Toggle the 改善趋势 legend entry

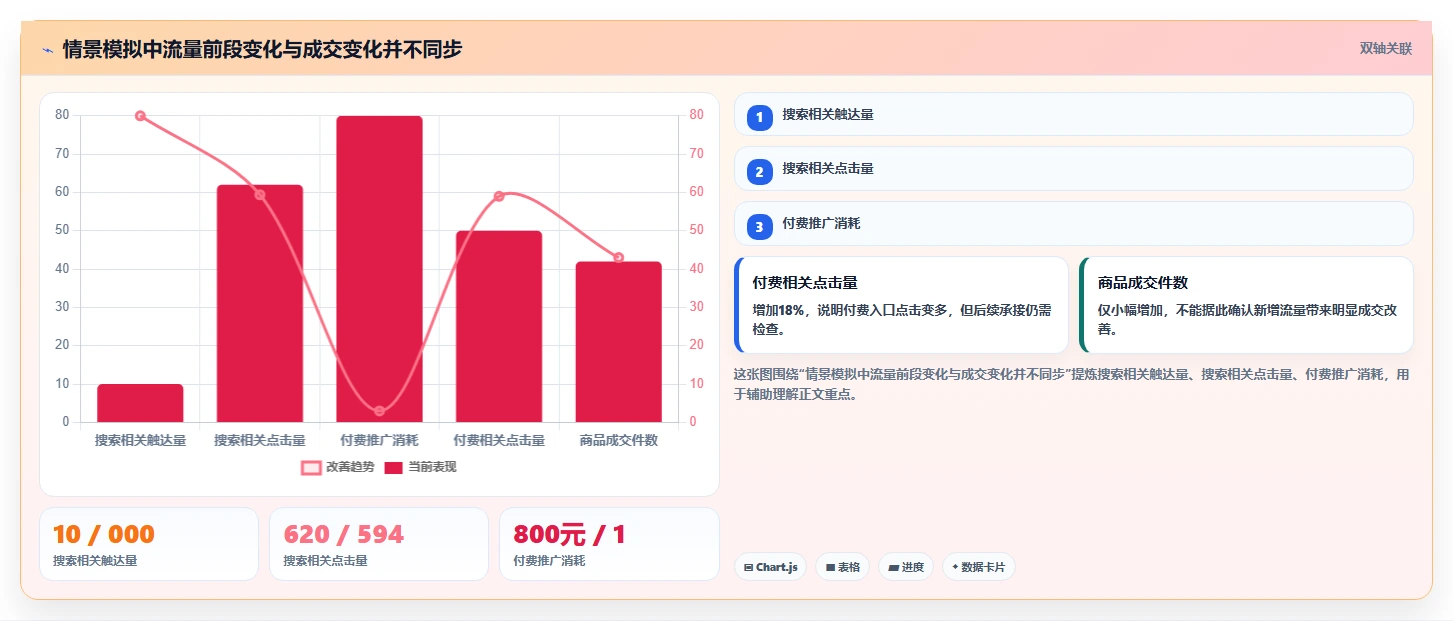pos(338,467)
